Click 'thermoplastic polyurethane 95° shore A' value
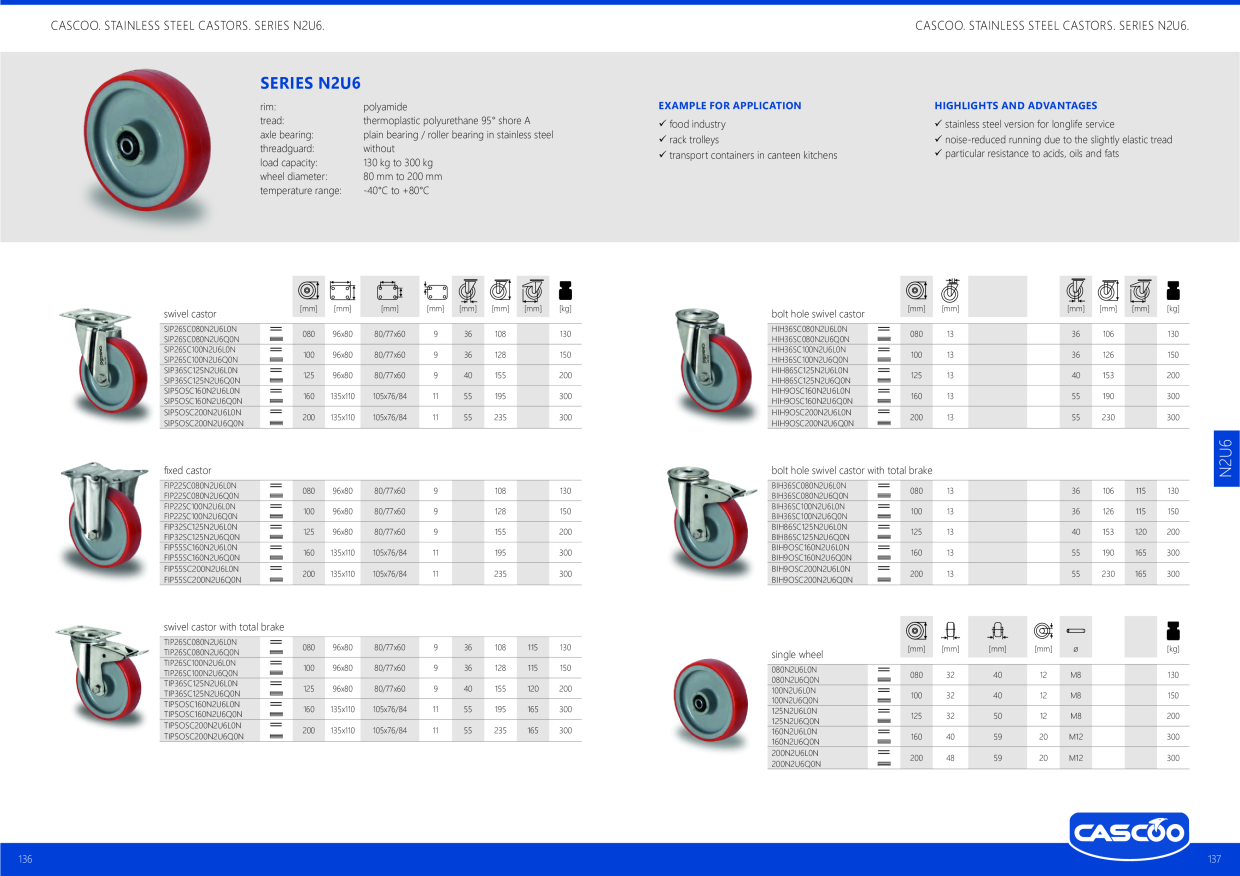 click(447, 120)
